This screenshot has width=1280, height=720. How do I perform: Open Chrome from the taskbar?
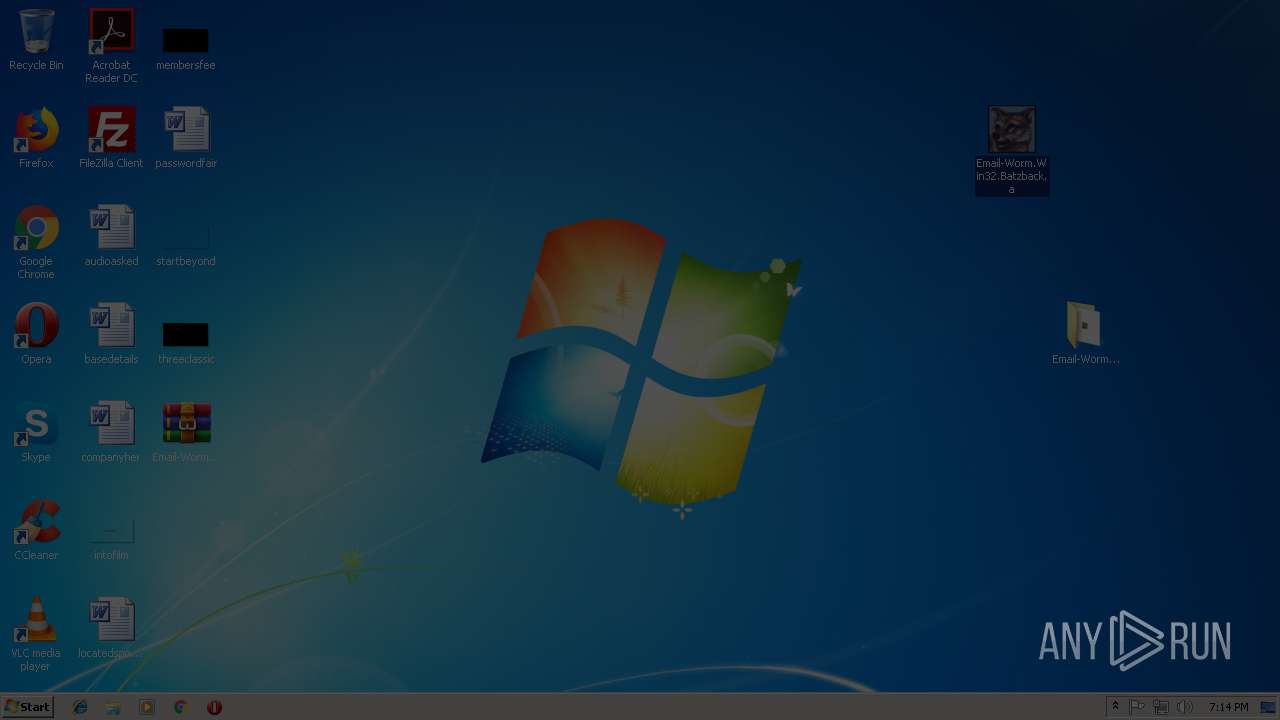180,707
